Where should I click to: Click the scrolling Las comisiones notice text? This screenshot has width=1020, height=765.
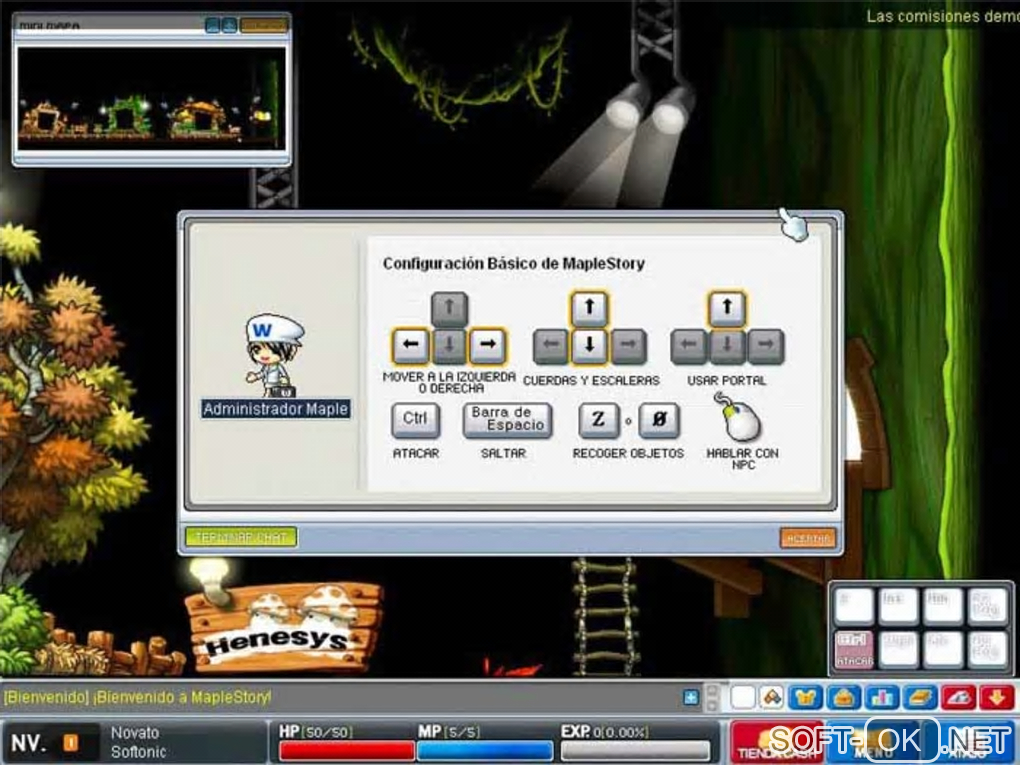(x=943, y=16)
